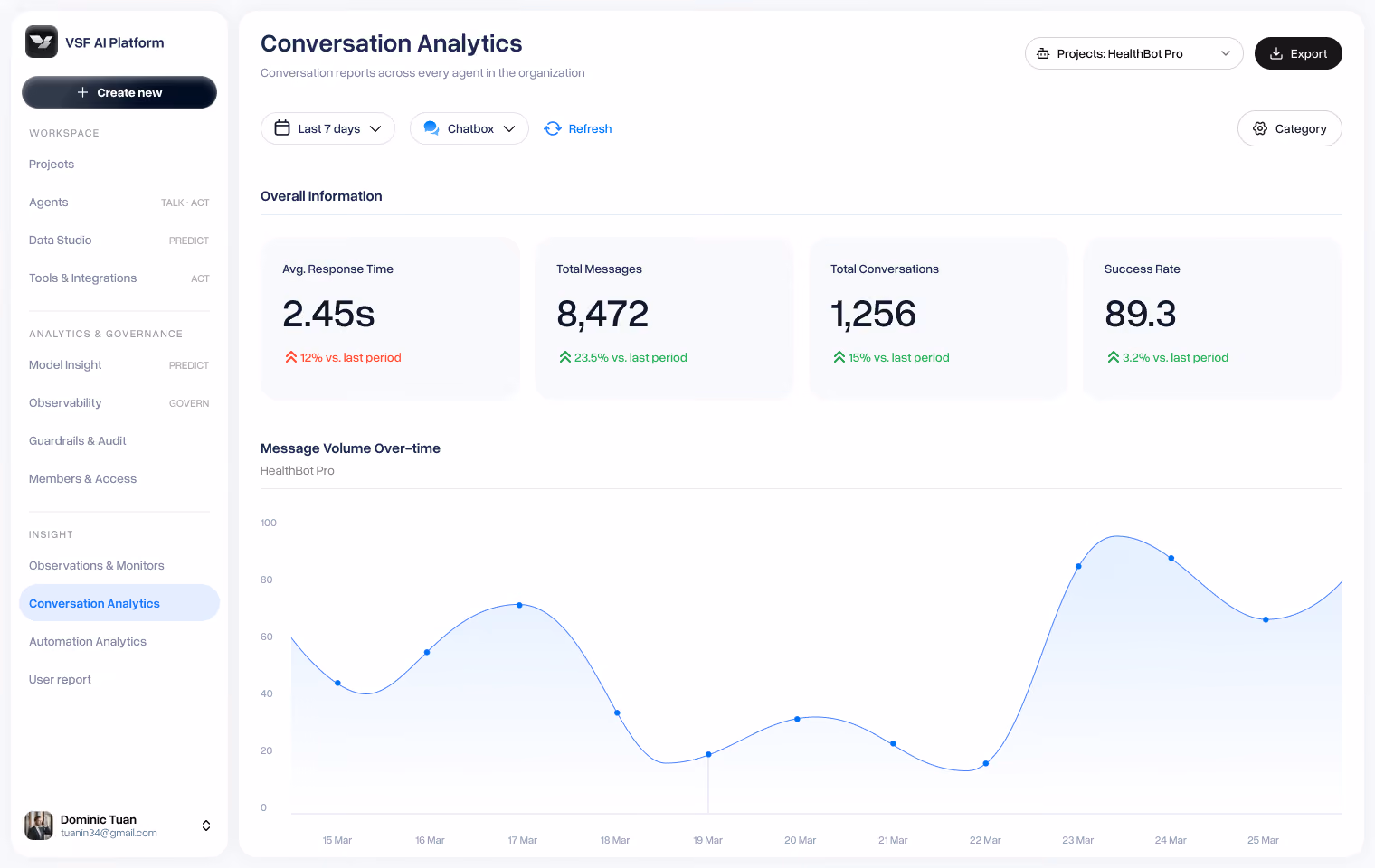The height and width of the screenshot is (868, 1375).
Task: Click the '23.5% vs. last period' text
Action: pos(631,357)
